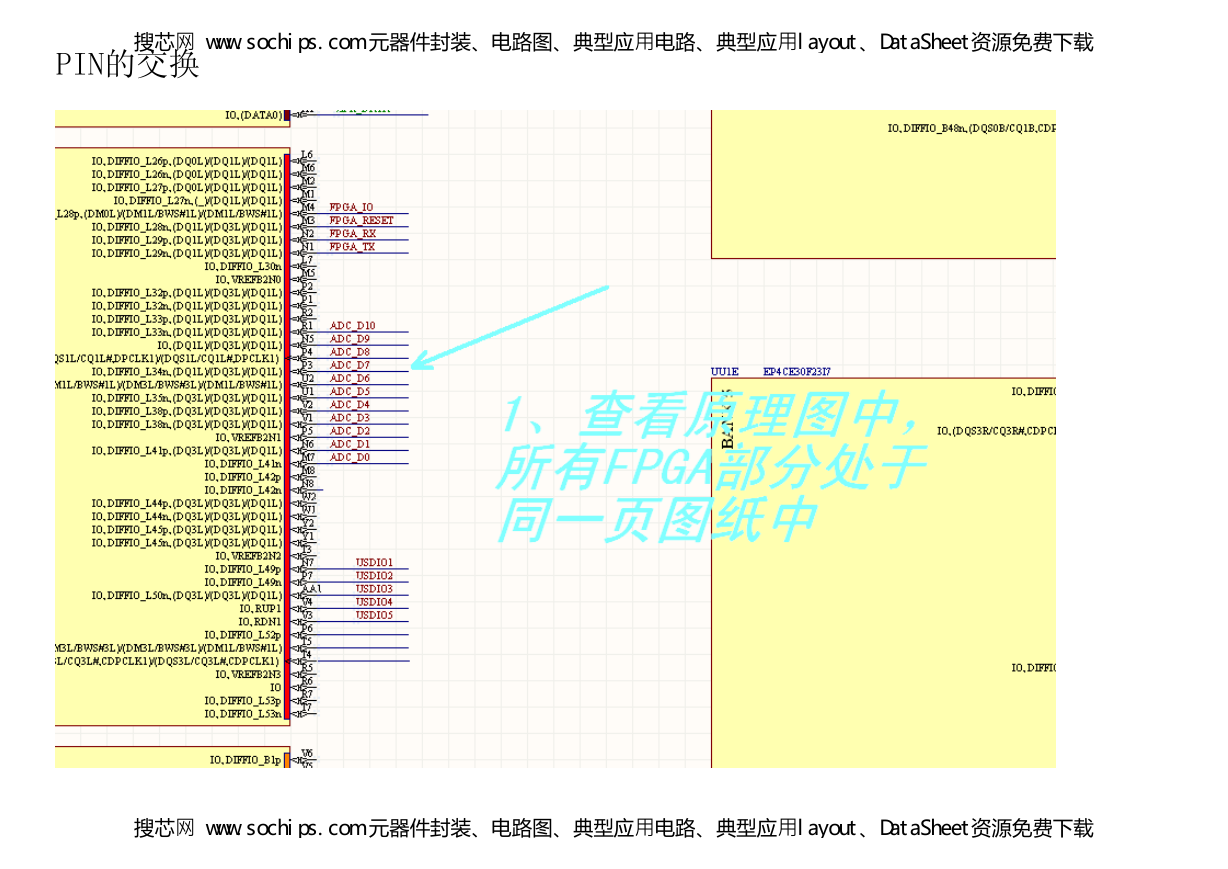Viewport: 1228px width, 869px height.
Task: Select the ADC_D6 net label
Action: (x=350, y=378)
